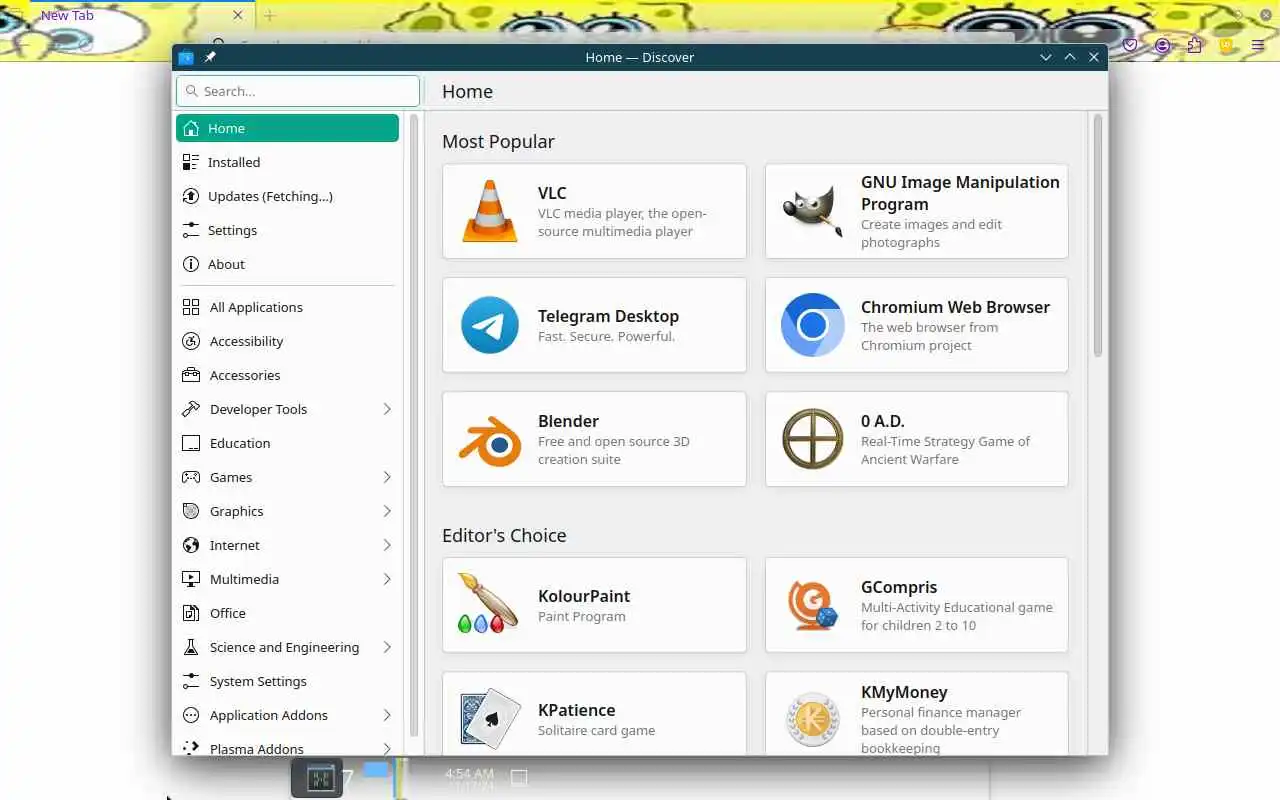This screenshot has width=1280, height=800.
Task: Click the Application Addons icon
Action: pos(191,715)
